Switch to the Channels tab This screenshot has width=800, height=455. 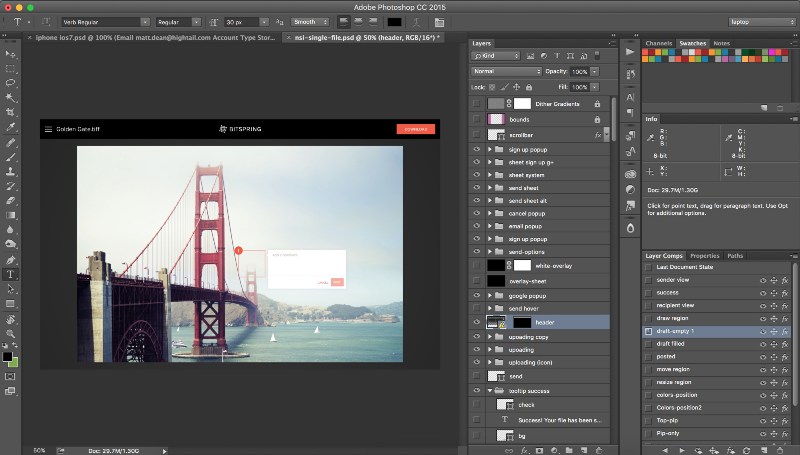[x=658, y=43]
